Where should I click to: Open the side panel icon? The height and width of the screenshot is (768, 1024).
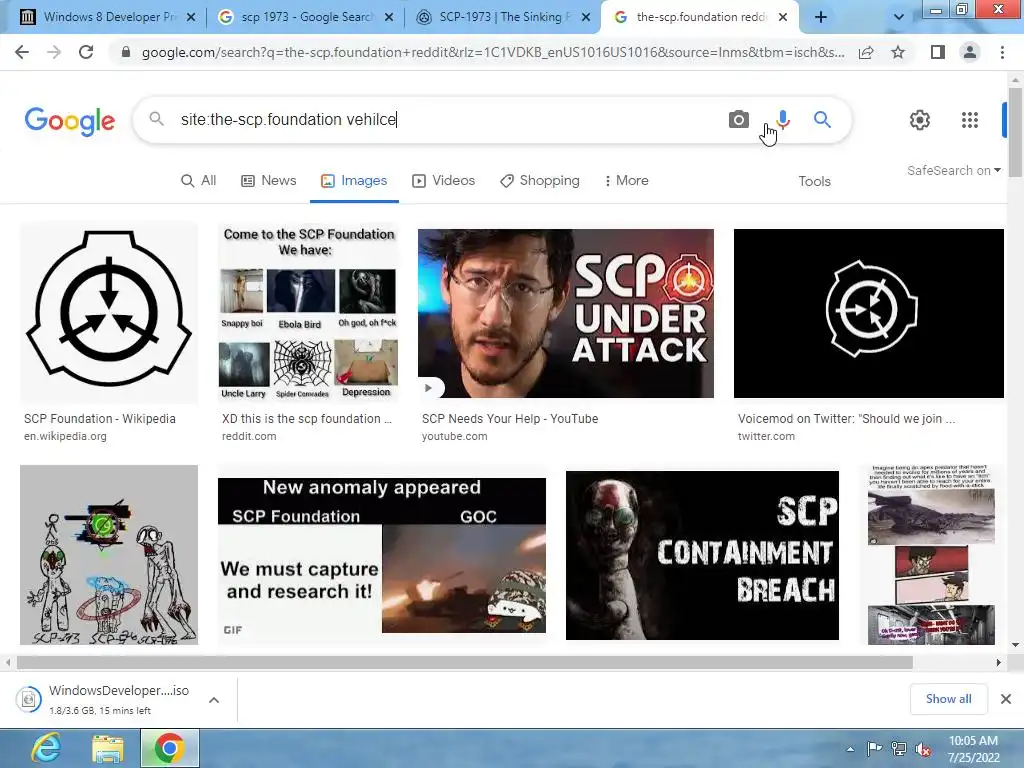938,52
